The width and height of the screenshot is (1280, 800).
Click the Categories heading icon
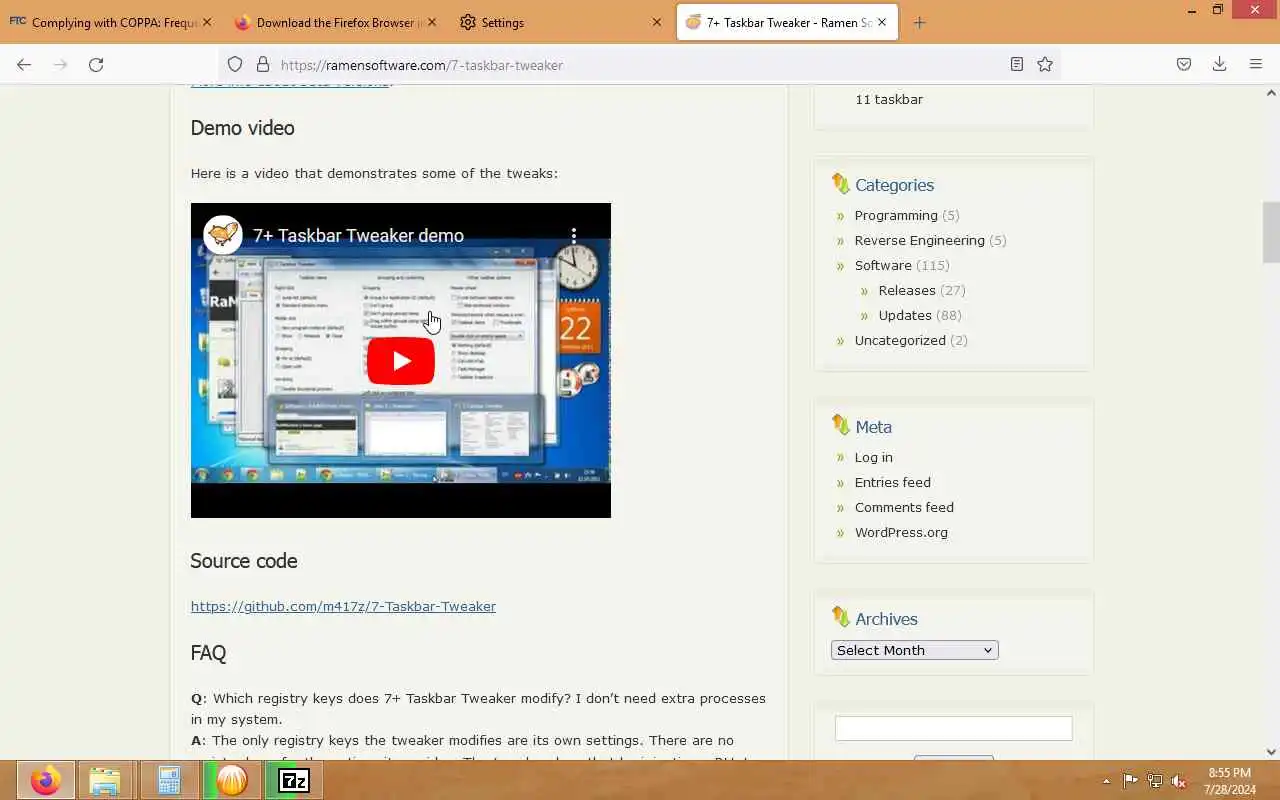tap(840, 184)
